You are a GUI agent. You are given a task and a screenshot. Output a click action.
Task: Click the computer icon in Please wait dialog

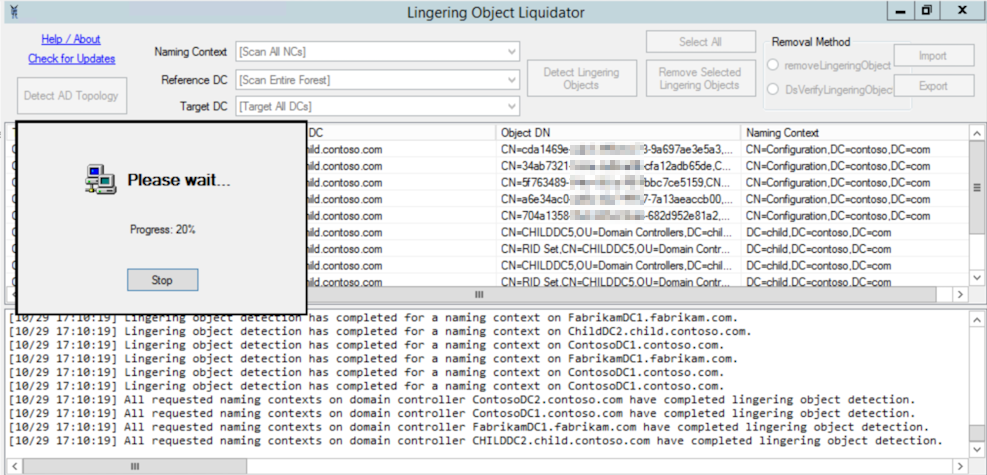pyautogui.click(x=101, y=180)
